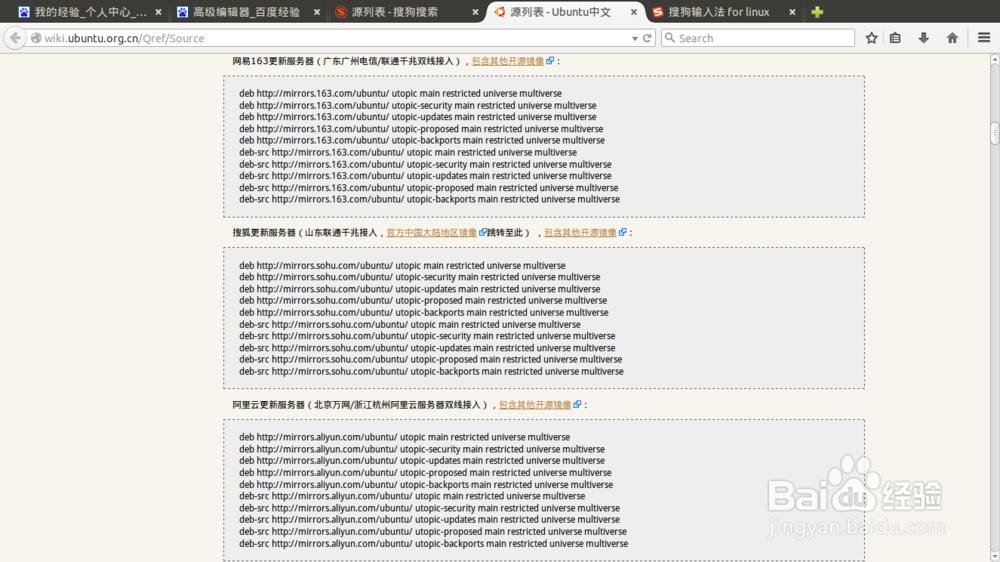
Task: Close the 搜狗输入法 for linux tab
Action: tap(792, 12)
